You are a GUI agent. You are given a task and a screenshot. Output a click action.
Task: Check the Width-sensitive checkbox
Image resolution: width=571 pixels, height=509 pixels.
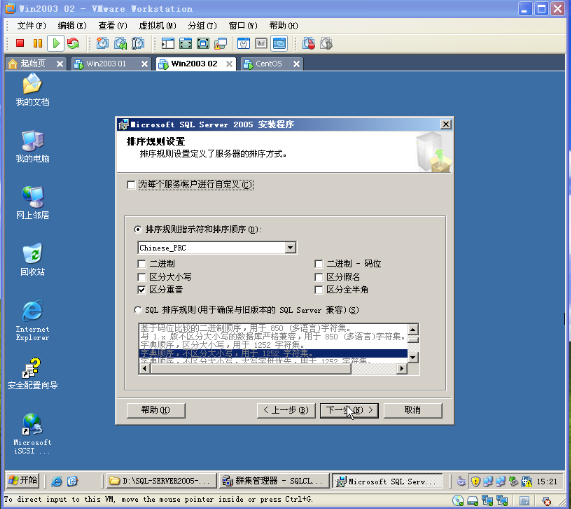[x=319, y=290]
